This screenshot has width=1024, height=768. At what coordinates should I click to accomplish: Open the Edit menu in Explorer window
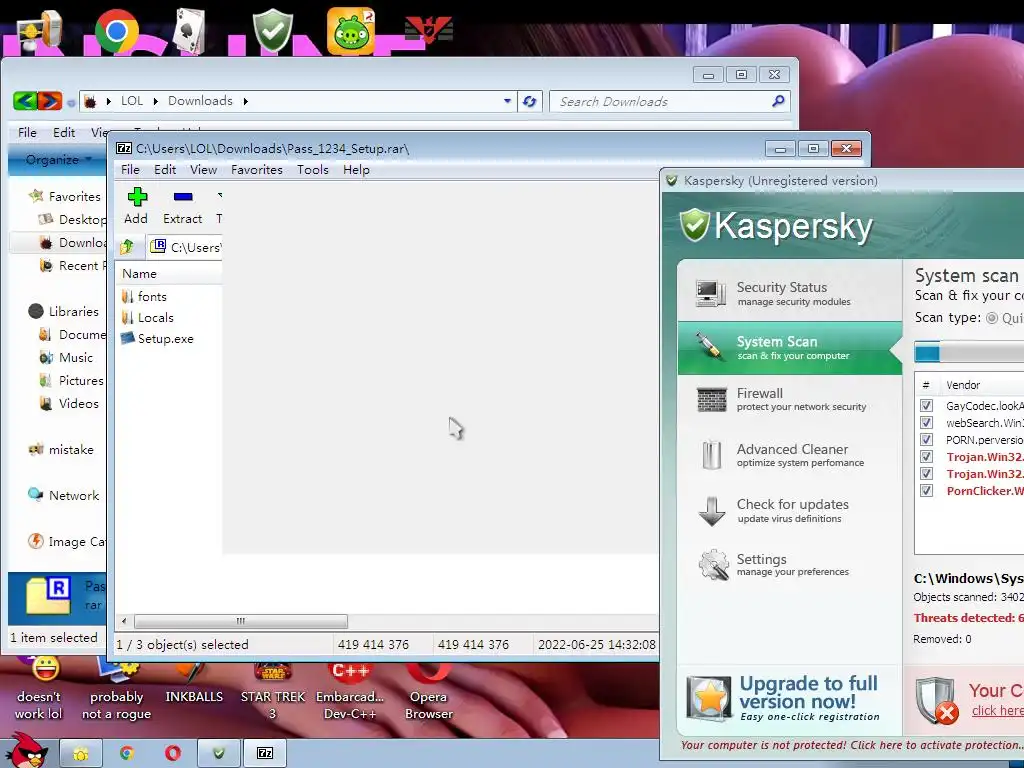(x=64, y=133)
